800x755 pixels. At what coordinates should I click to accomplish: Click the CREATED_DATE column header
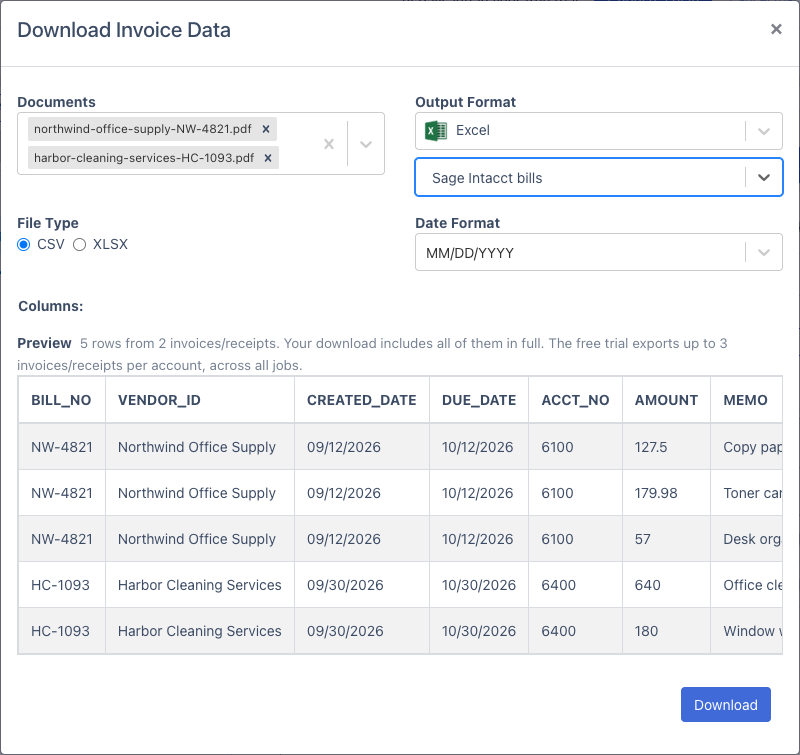coord(361,400)
